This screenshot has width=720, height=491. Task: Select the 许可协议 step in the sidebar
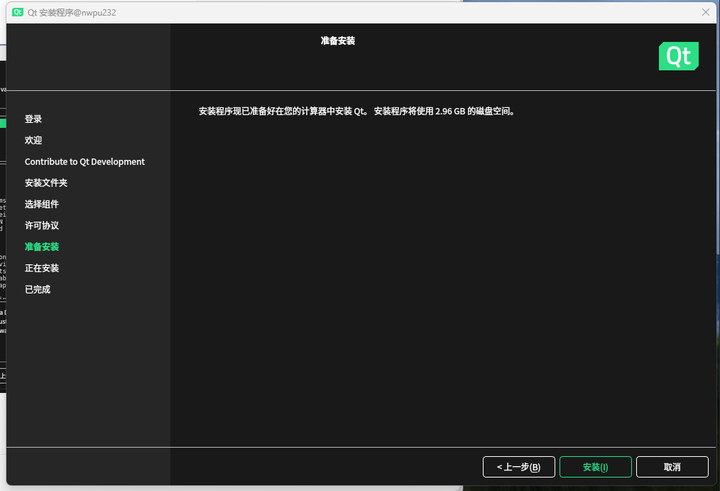(x=42, y=226)
